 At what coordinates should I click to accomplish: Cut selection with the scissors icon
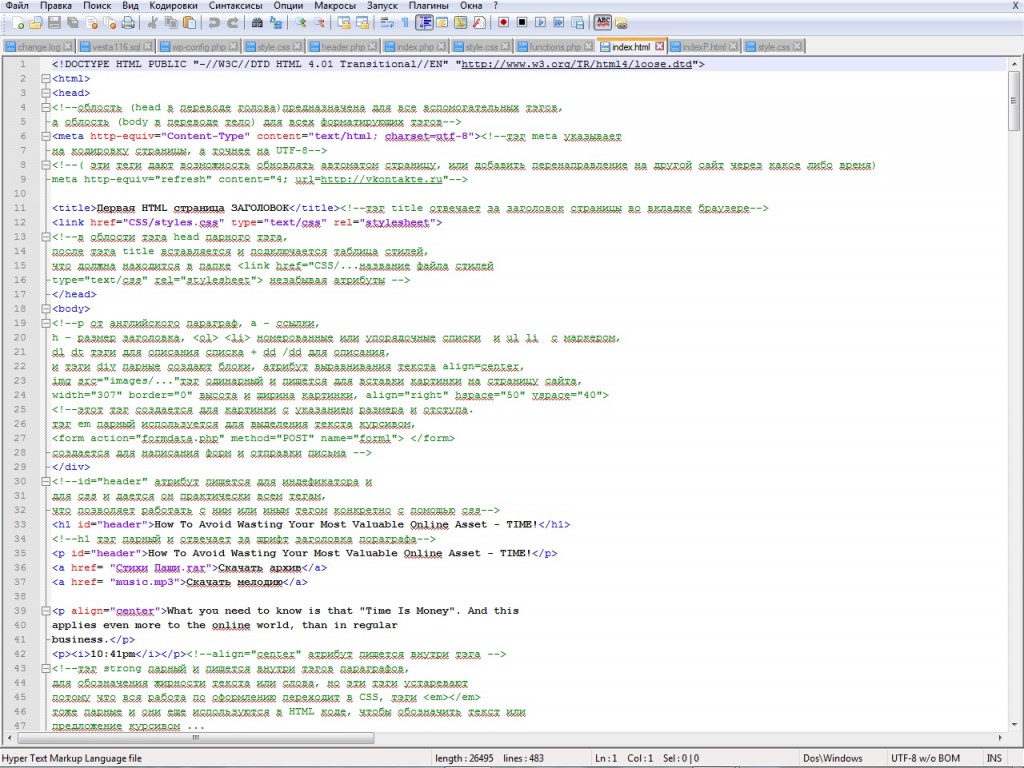click(152, 23)
